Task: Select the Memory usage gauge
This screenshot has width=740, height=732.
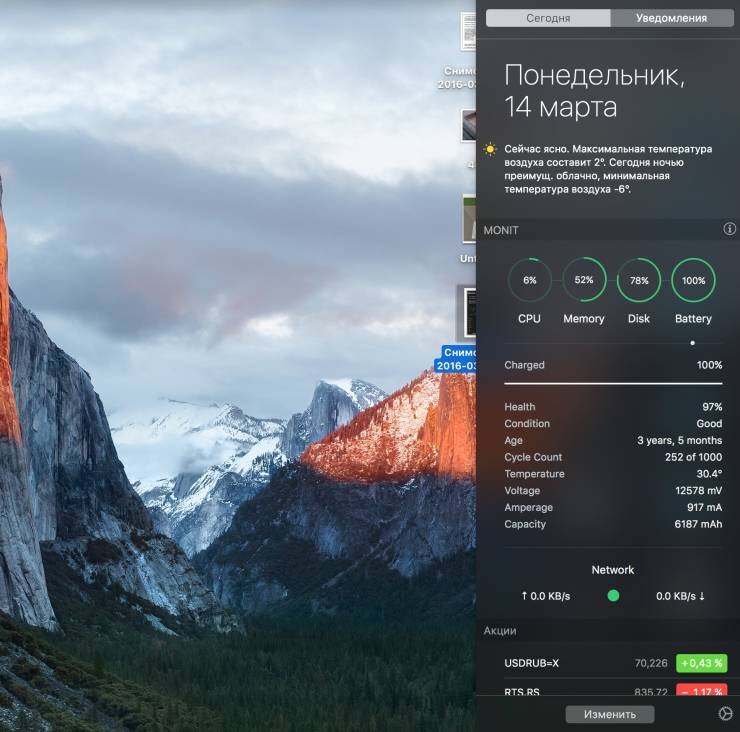Action: pos(584,280)
